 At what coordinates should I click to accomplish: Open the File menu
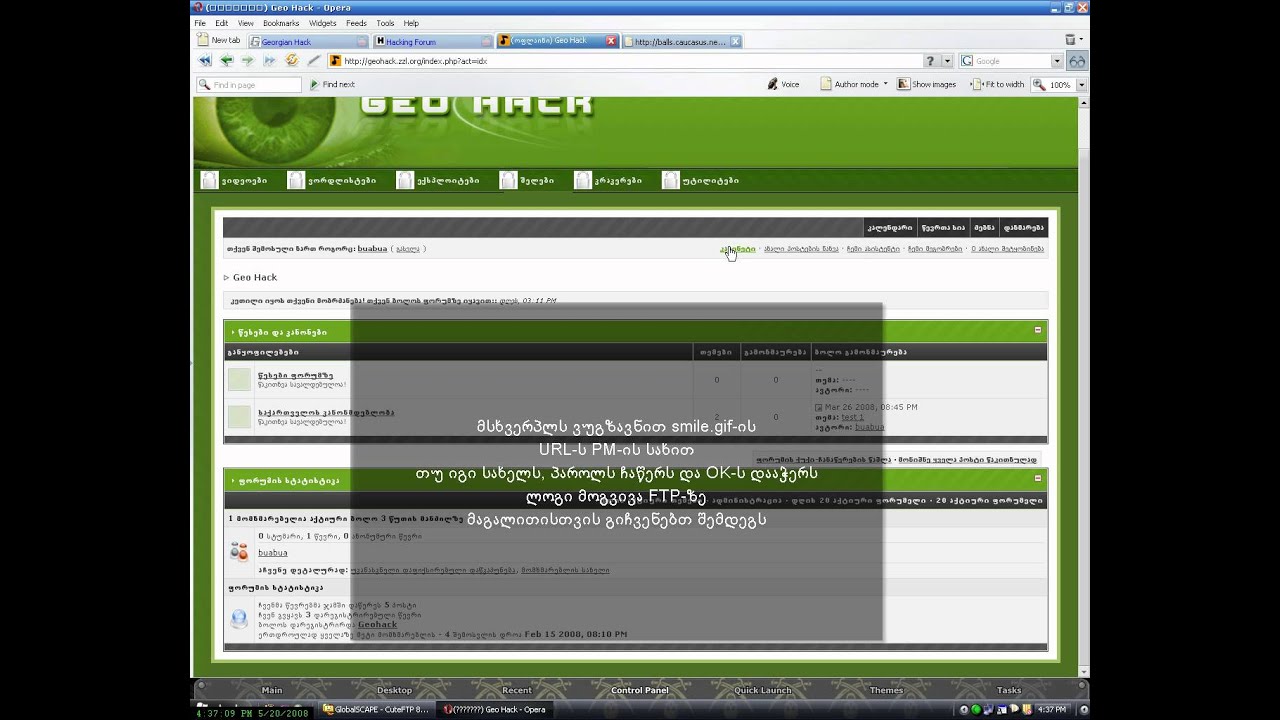200,23
